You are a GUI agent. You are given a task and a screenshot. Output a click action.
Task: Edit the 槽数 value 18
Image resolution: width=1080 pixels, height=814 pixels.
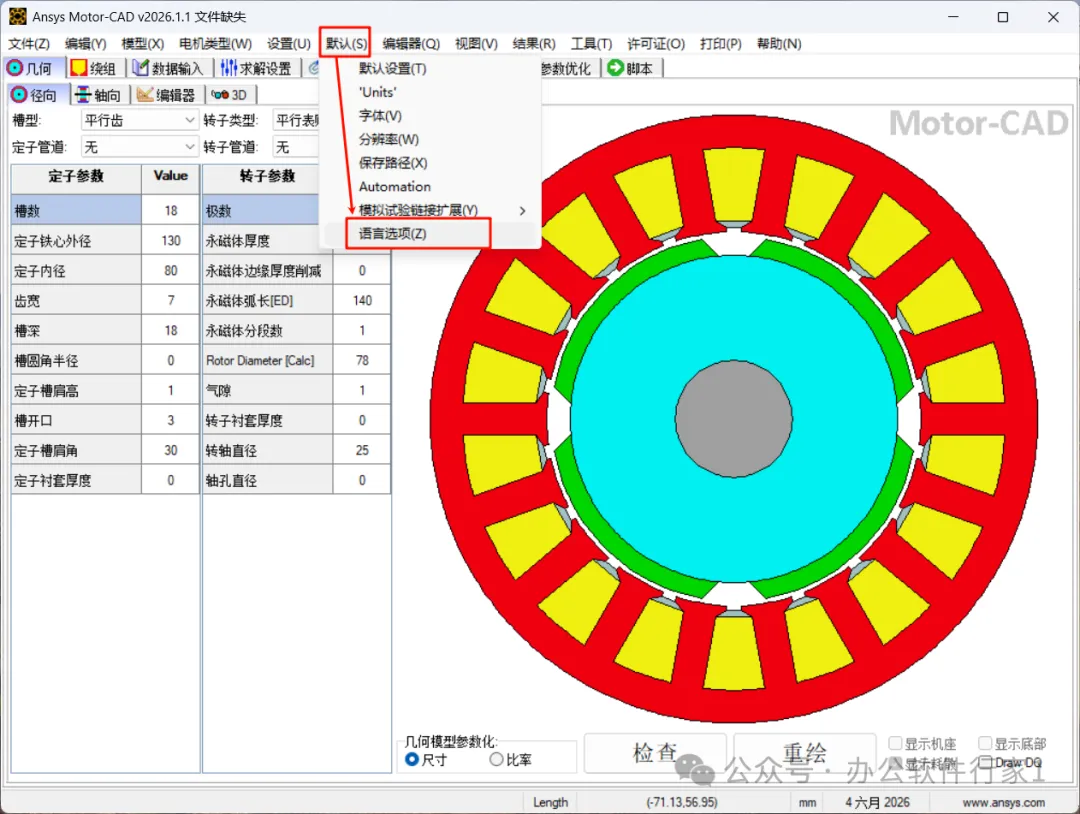(x=171, y=211)
